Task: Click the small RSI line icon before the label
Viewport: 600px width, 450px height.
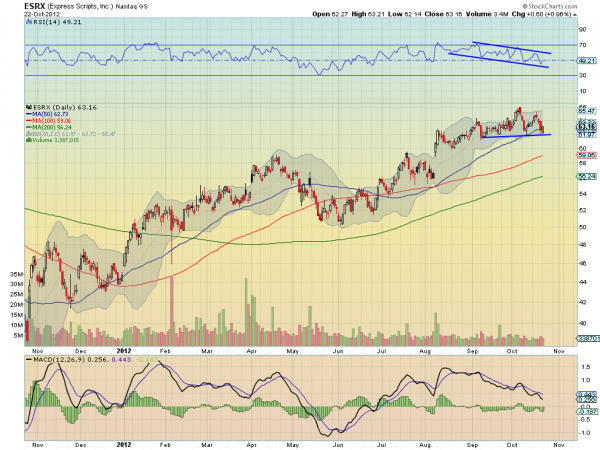Action: tap(29, 22)
